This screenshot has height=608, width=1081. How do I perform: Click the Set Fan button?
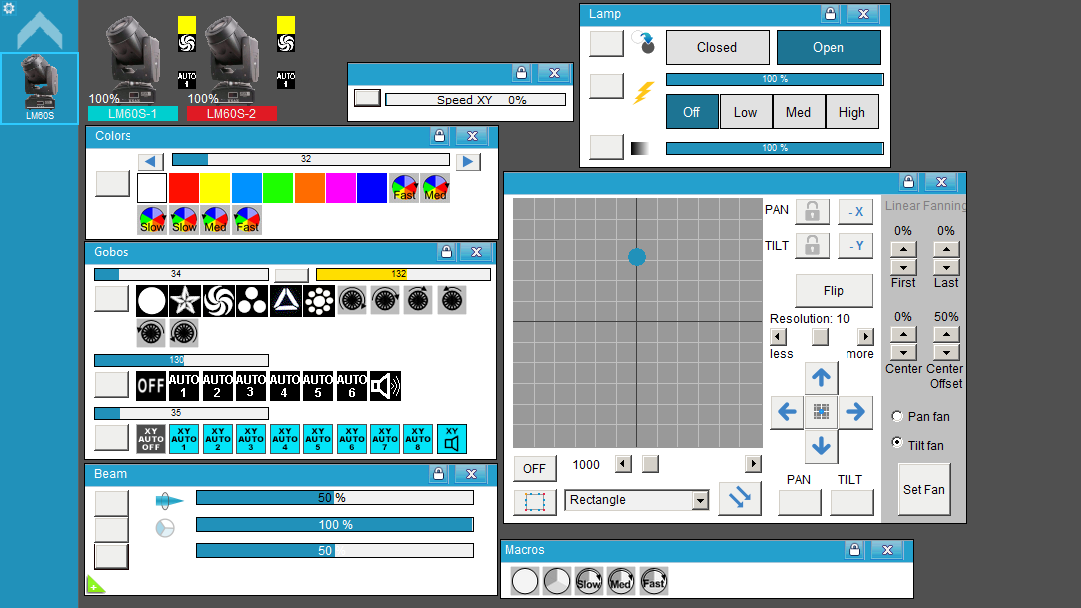coord(924,489)
